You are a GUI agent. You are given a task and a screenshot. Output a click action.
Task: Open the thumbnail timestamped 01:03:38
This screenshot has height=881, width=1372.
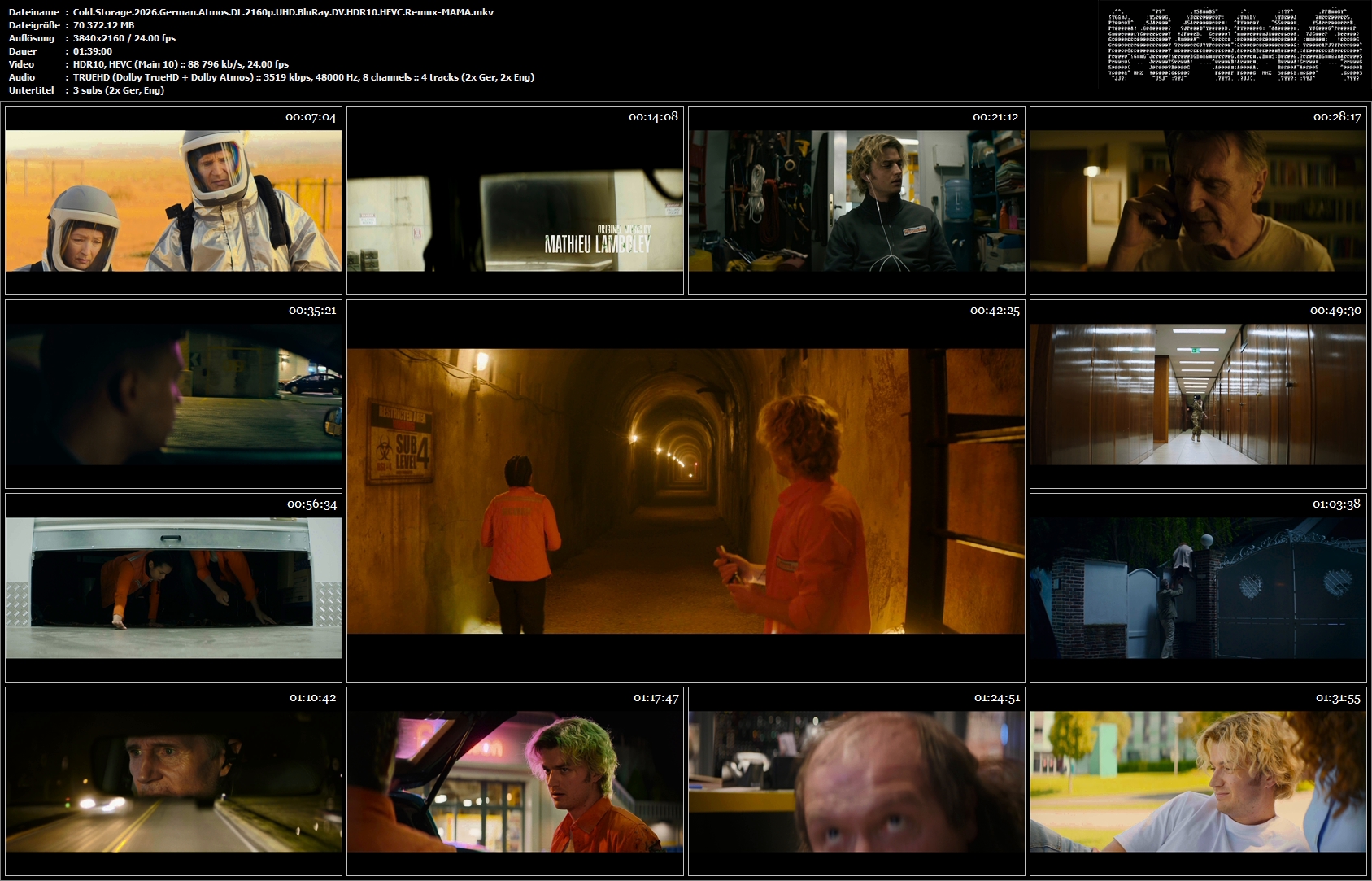[x=1198, y=587]
